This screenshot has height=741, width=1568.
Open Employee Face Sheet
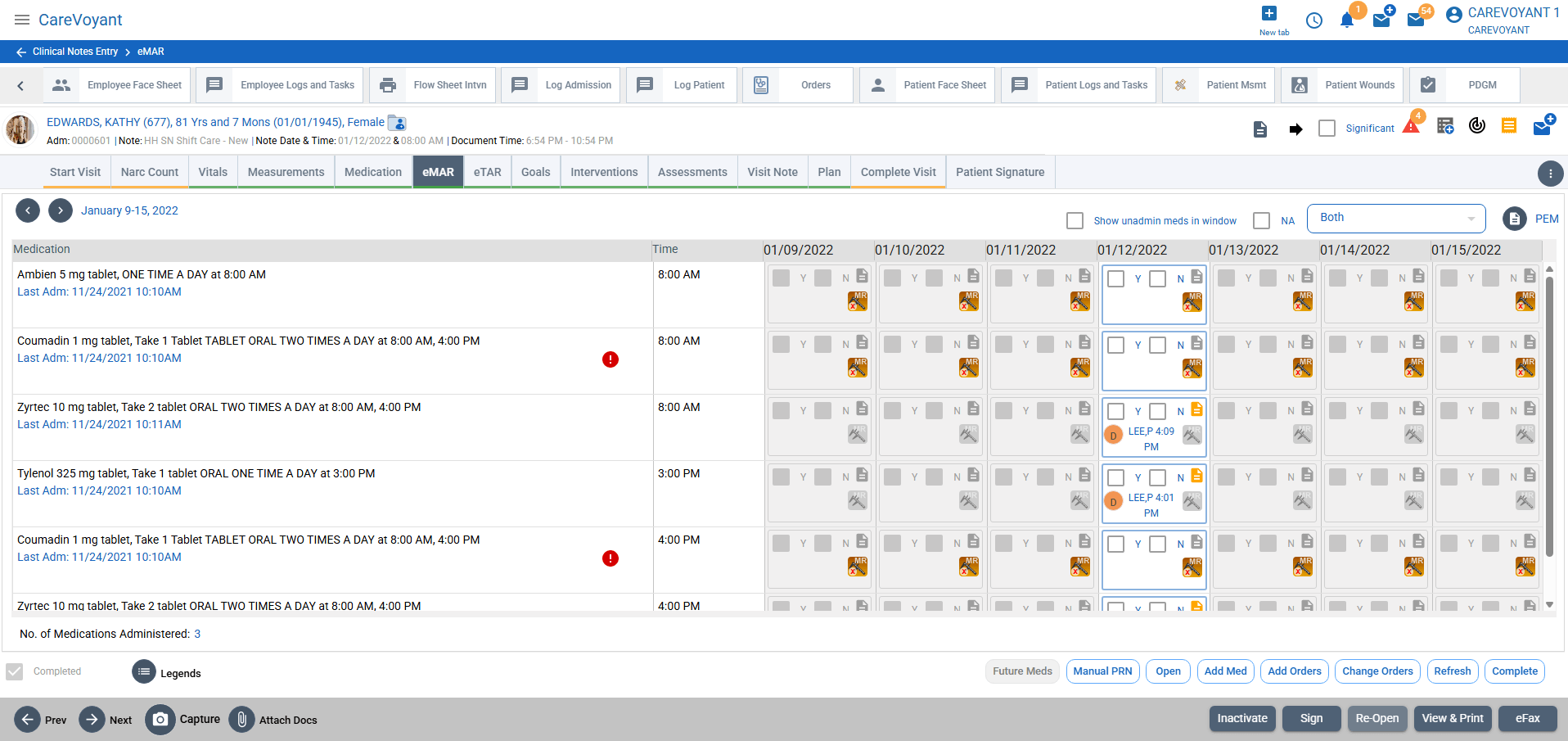pyautogui.click(x=118, y=85)
